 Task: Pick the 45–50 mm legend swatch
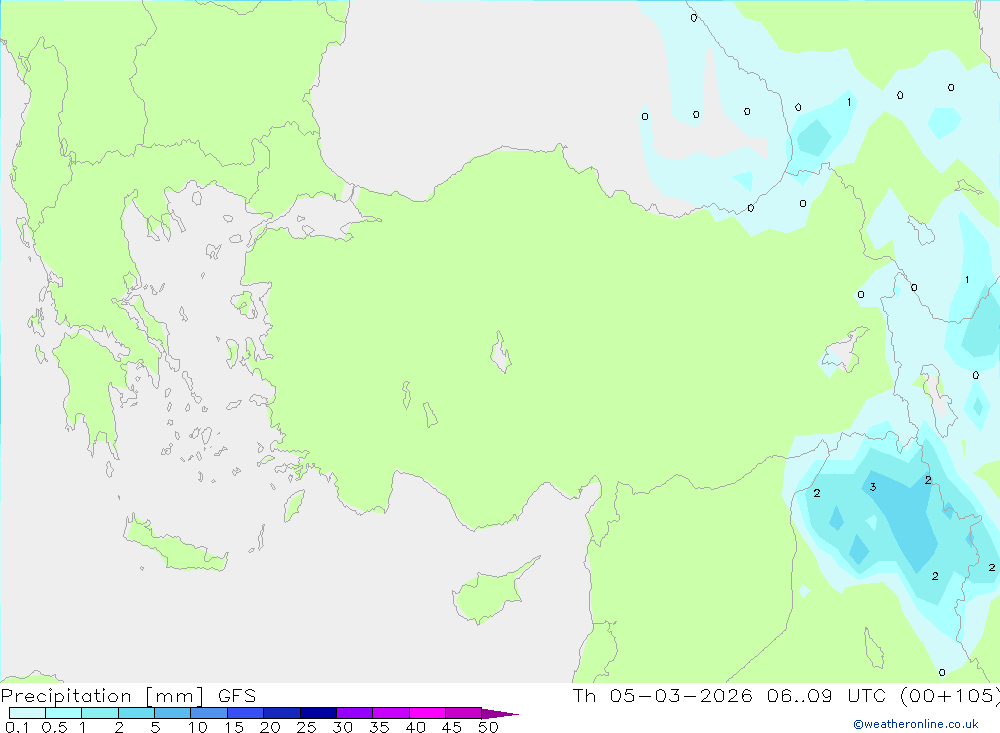[464, 713]
